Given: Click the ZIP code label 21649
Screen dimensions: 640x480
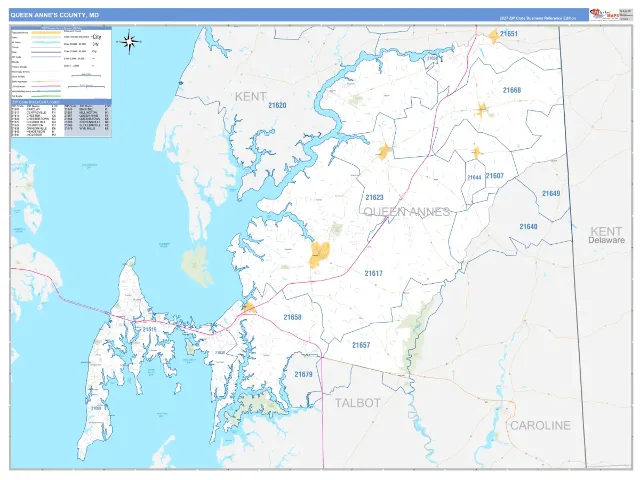Looking at the screenshot, I should pyautogui.click(x=551, y=193).
